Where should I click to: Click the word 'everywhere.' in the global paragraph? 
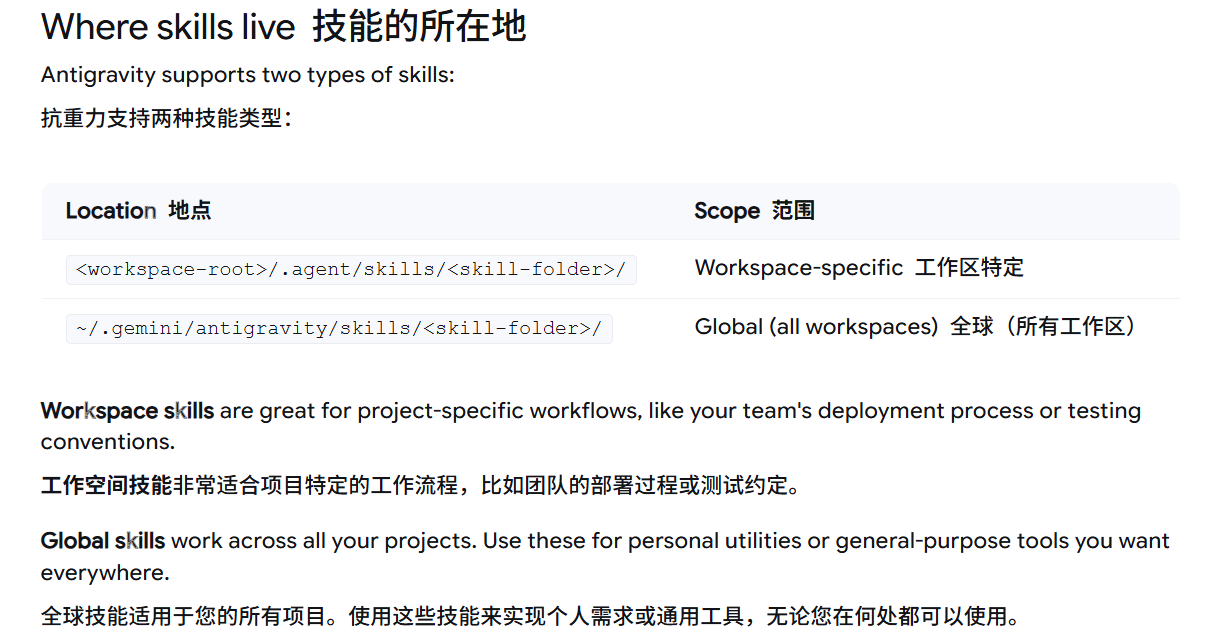[x=105, y=573]
